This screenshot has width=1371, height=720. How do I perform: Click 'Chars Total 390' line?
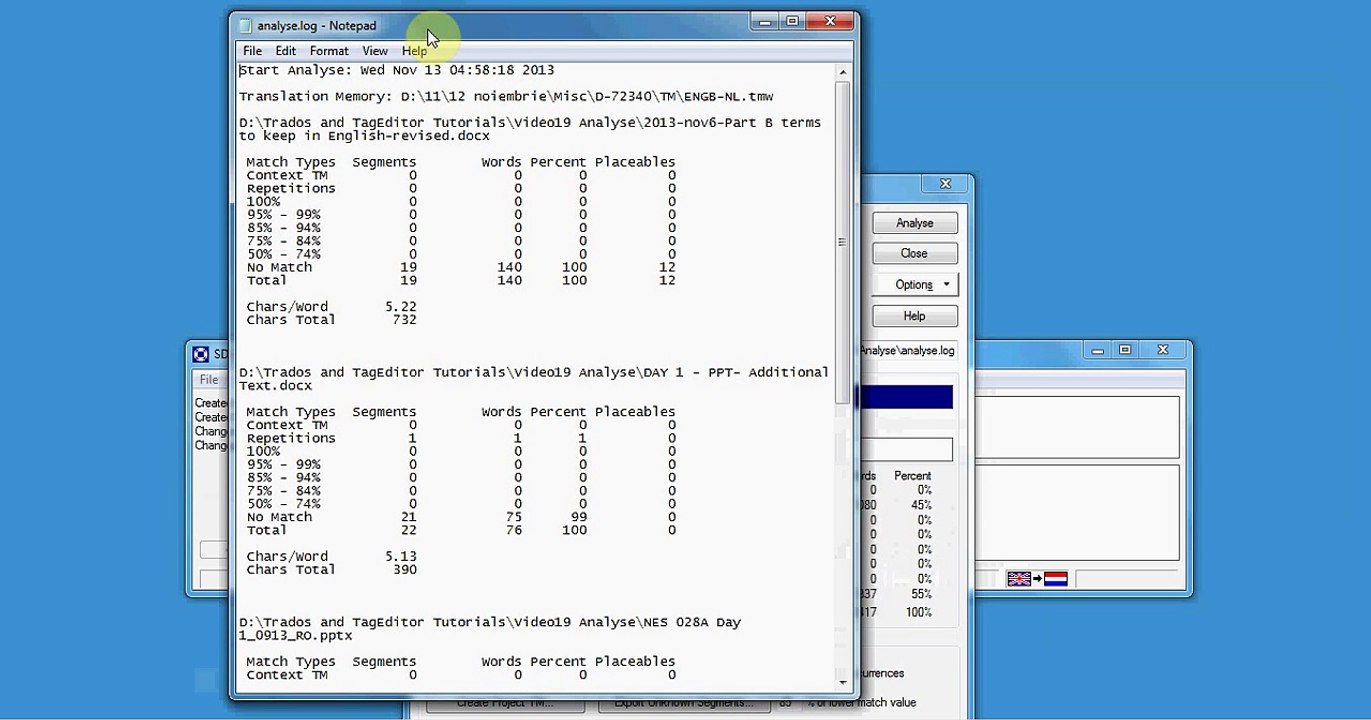tap(332, 570)
